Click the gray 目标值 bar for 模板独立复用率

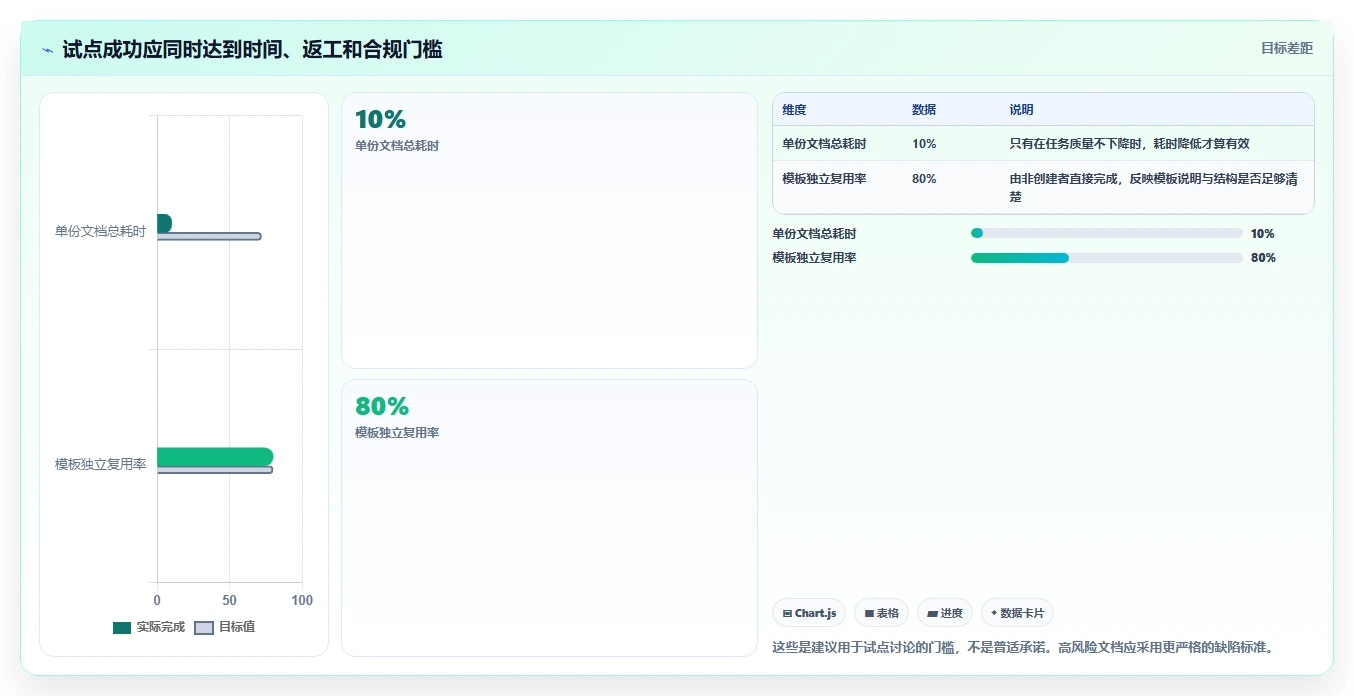pyautogui.click(x=215, y=471)
